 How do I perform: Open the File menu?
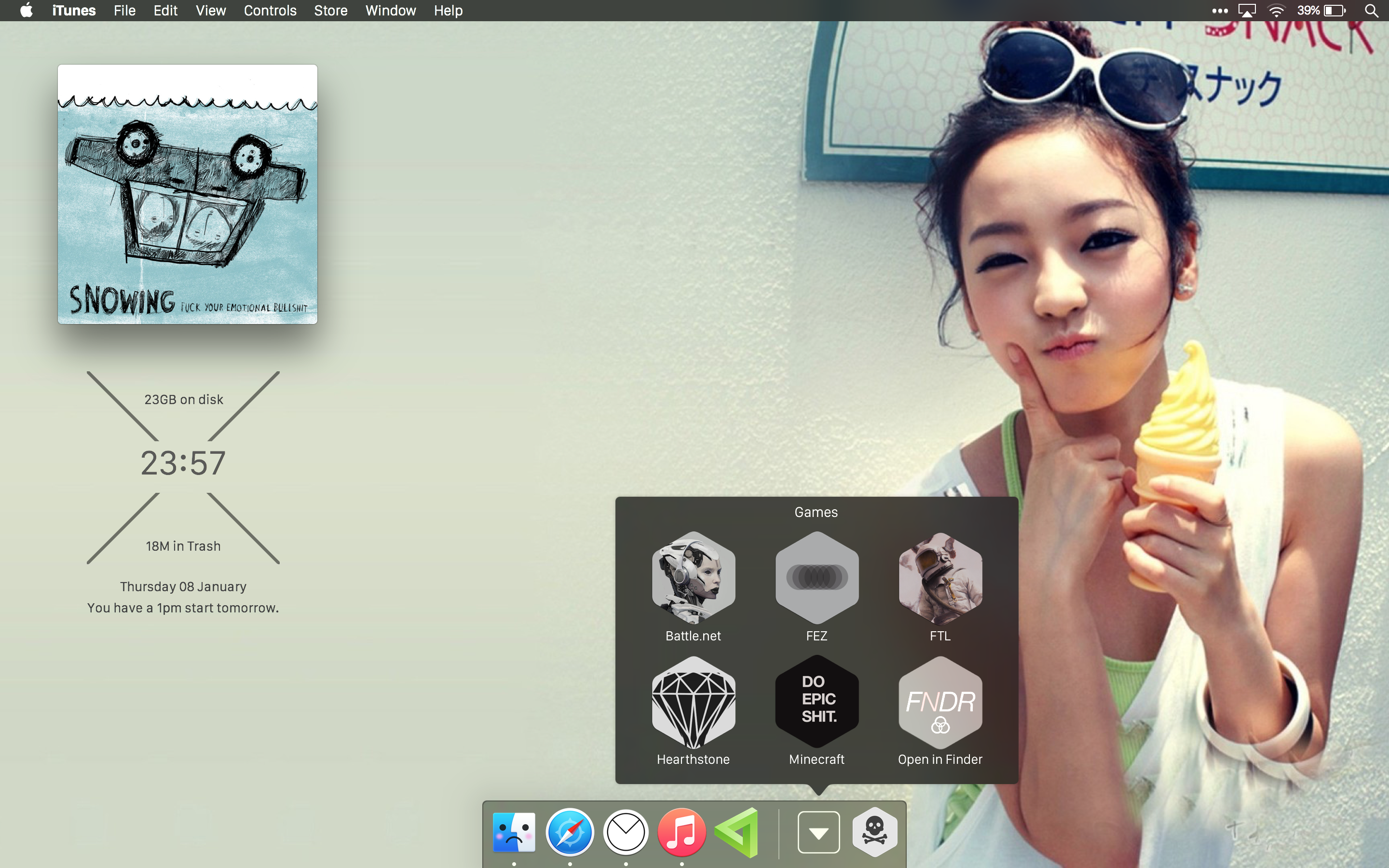[124, 10]
